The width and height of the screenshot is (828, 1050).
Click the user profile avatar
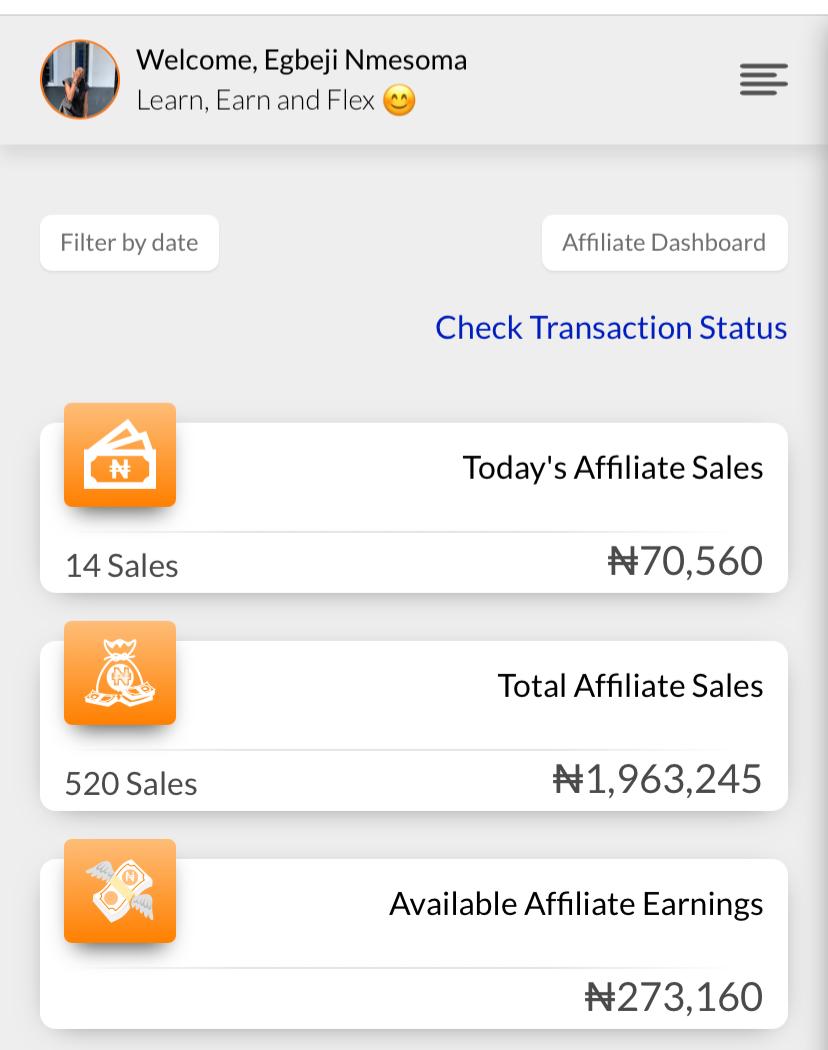(79, 79)
